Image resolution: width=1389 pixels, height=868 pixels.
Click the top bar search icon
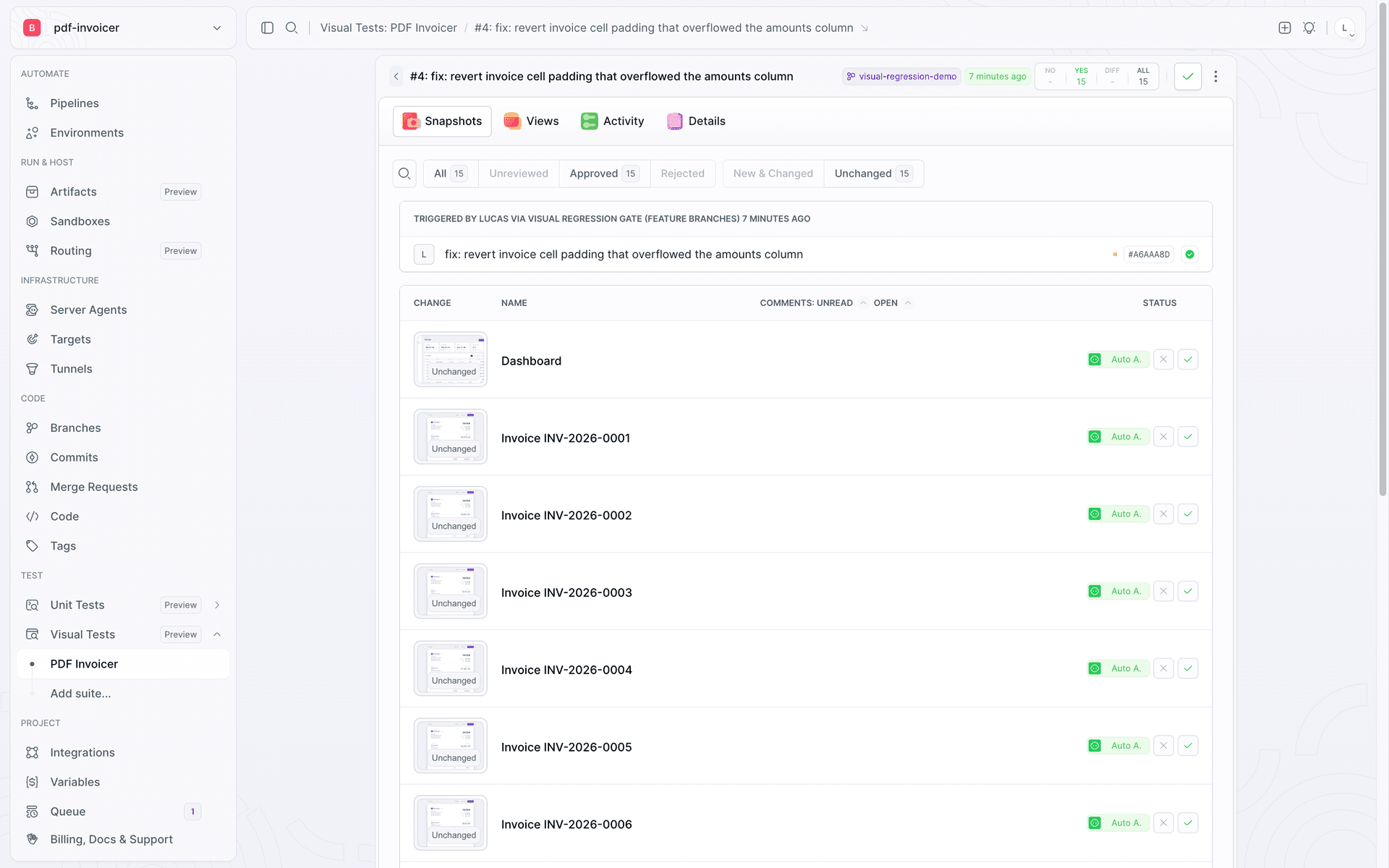coord(292,27)
